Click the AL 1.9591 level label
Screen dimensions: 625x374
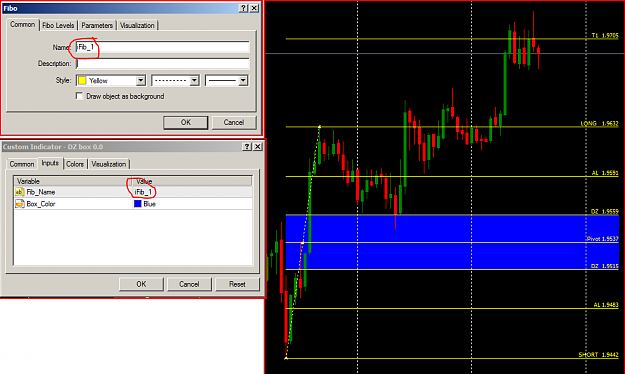click(605, 173)
